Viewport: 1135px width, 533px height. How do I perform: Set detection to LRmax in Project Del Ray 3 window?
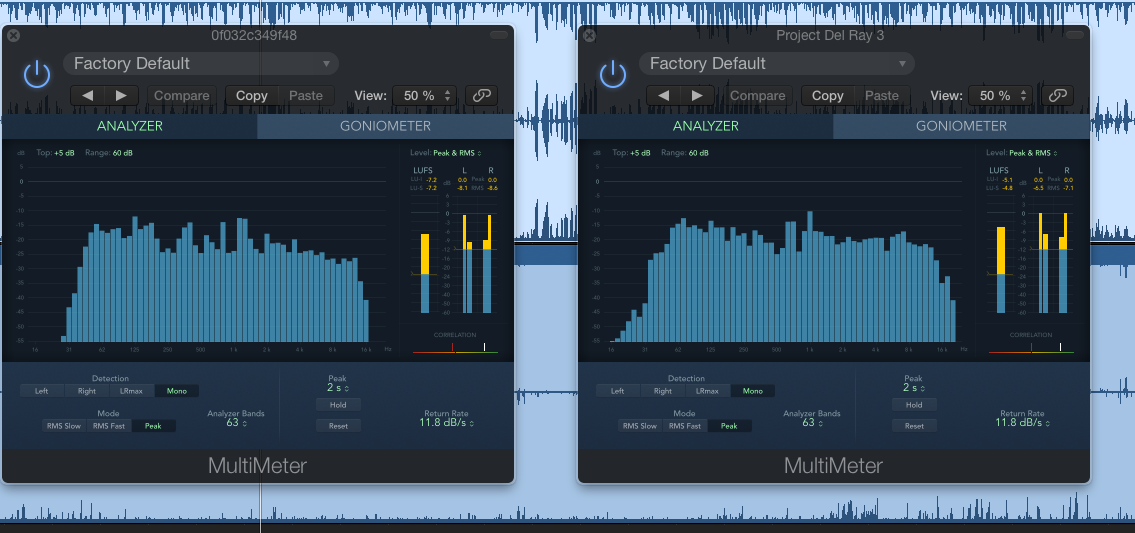tap(708, 391)
